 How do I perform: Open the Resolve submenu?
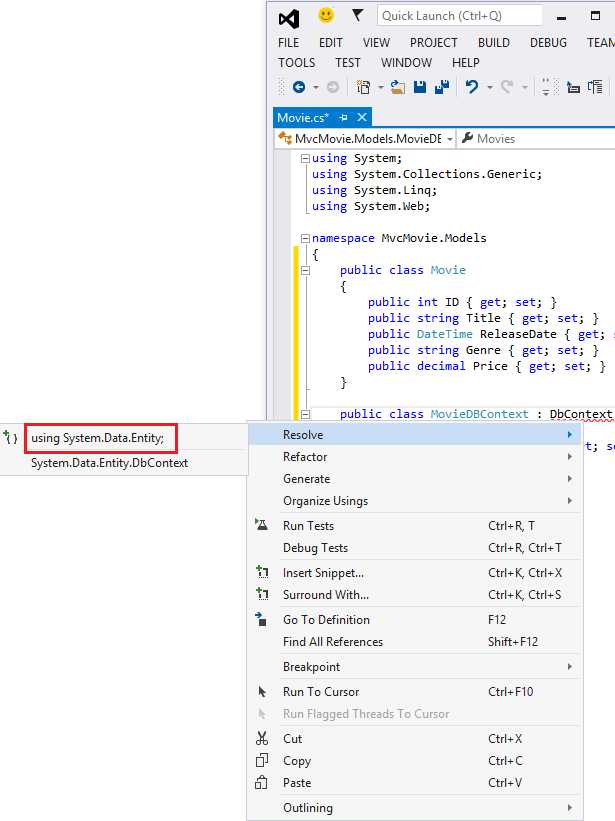click(x=415, y=435)
